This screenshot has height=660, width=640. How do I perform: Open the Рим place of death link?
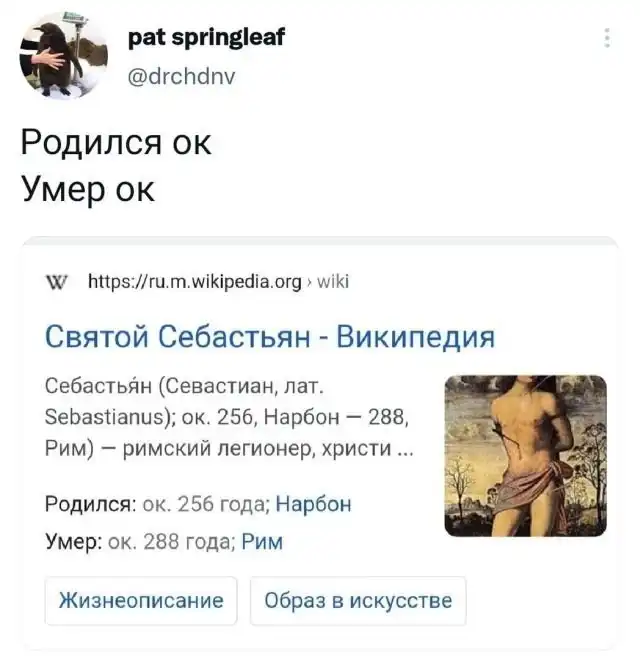(262, 541)
